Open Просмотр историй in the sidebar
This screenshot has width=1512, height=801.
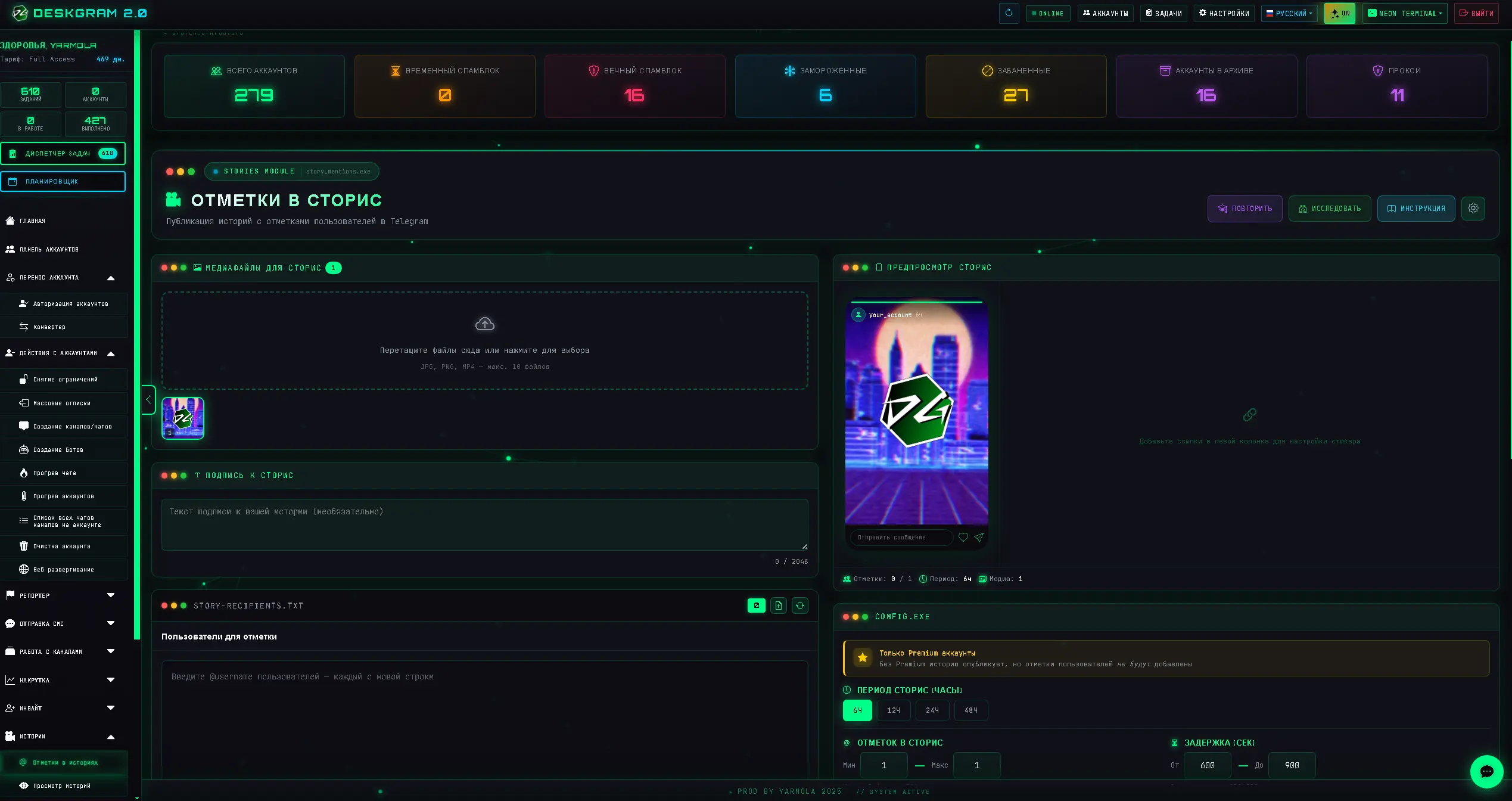64,786
